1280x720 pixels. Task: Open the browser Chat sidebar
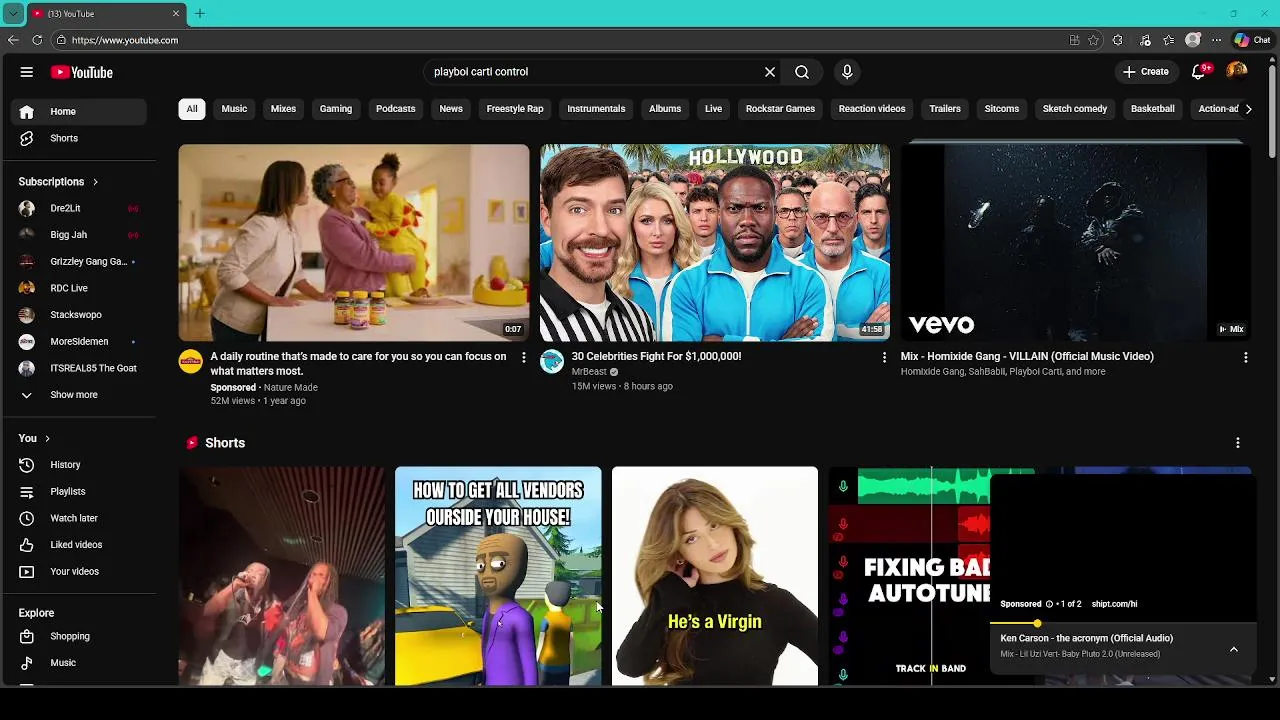pos(1252,40)
